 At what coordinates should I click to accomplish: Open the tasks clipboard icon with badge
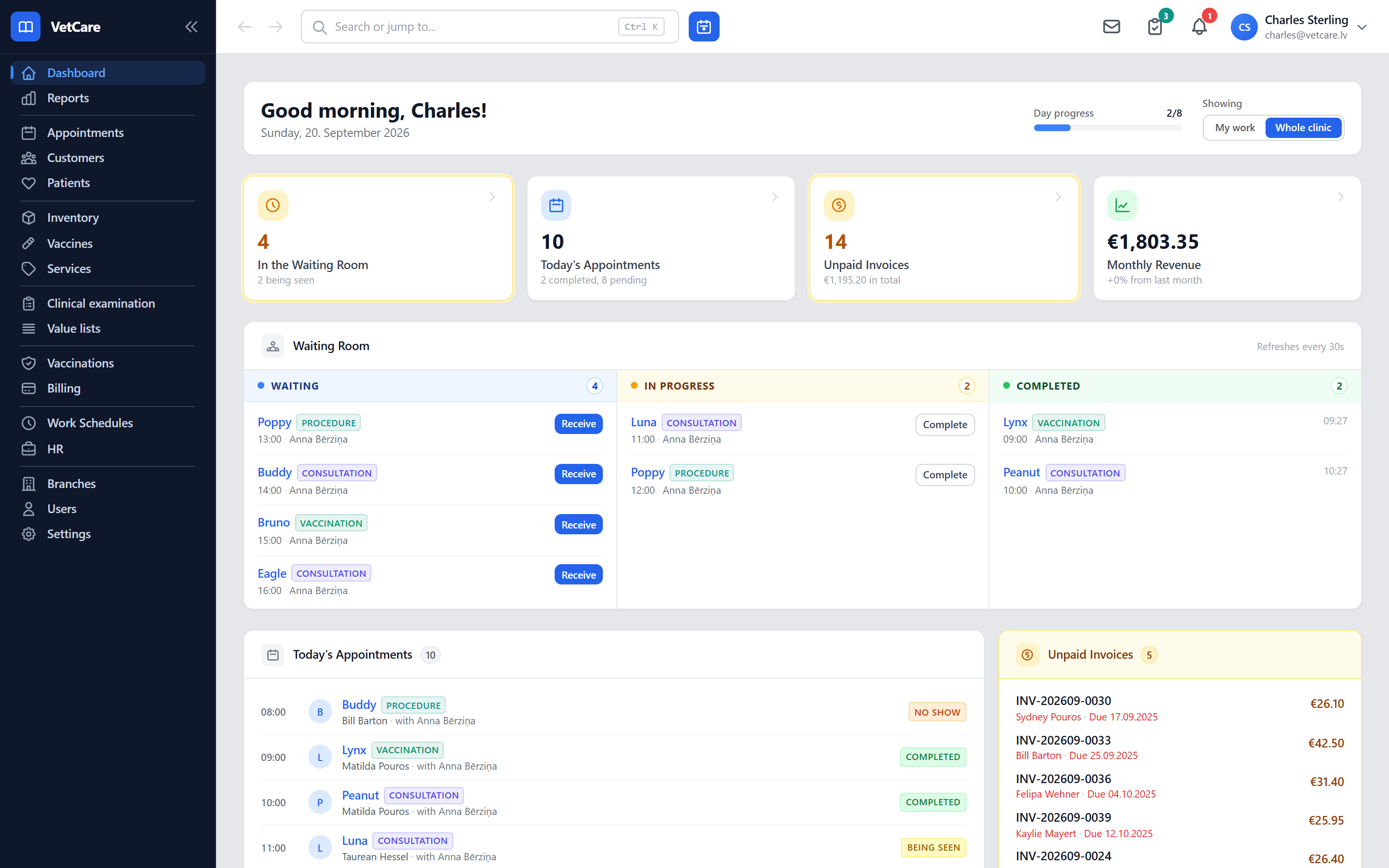pyautogui.click(x=1155, y=27)
